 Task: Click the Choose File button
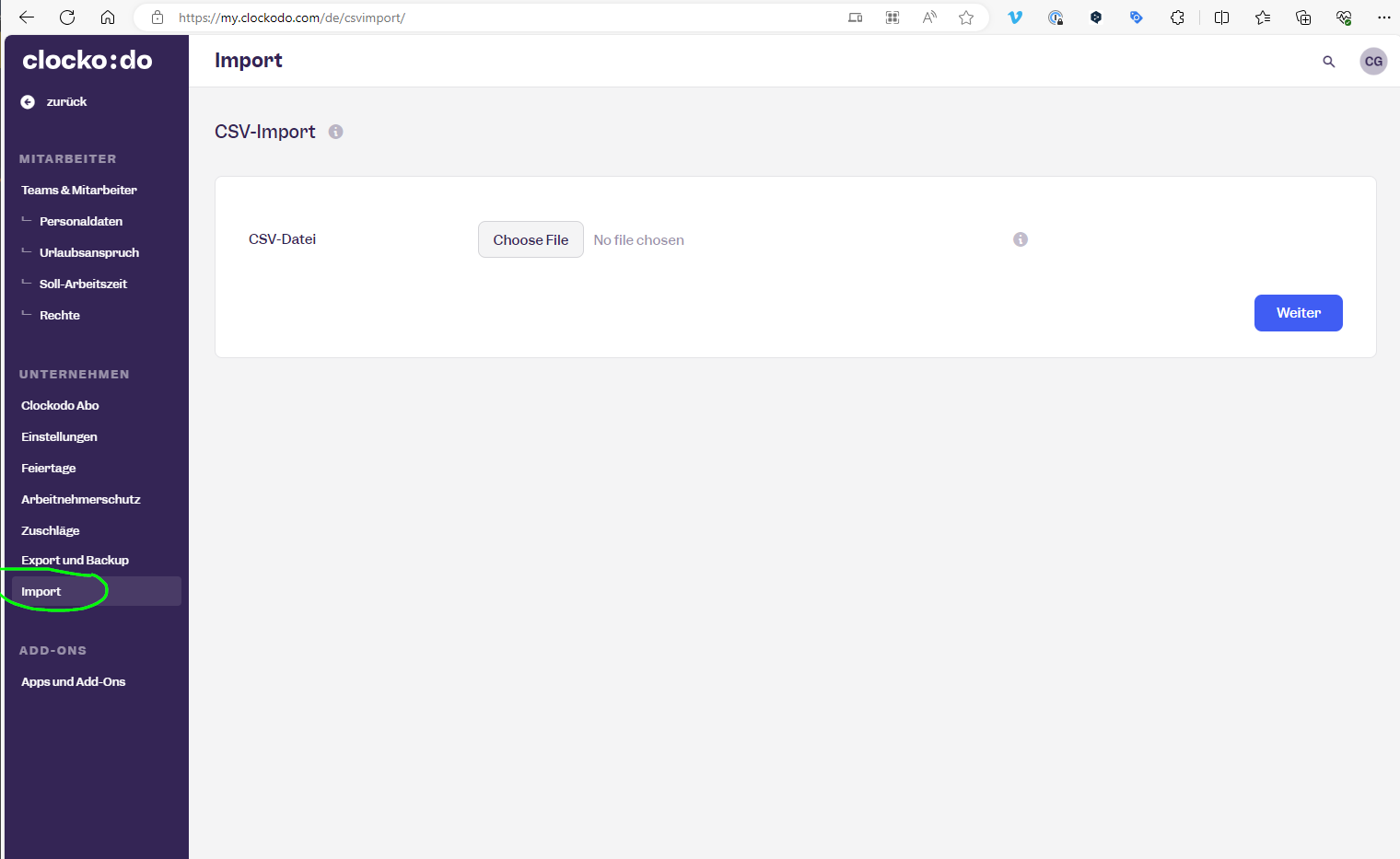coord(531,239)
